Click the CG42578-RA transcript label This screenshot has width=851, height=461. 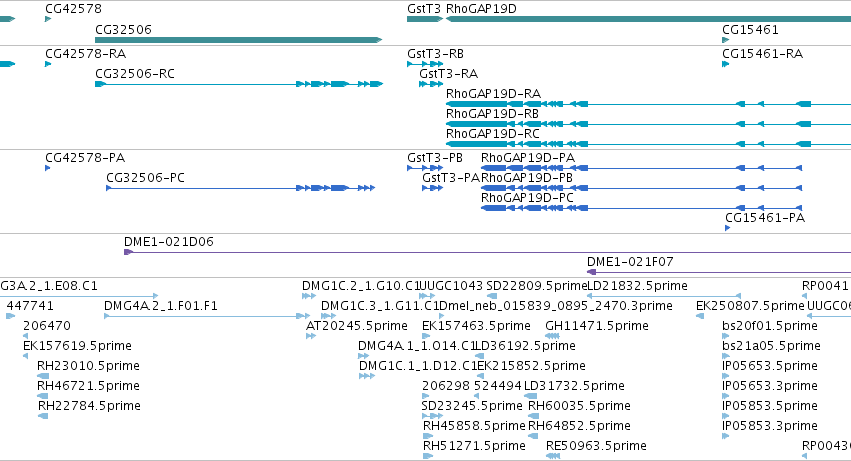click(x=85, y=54)
